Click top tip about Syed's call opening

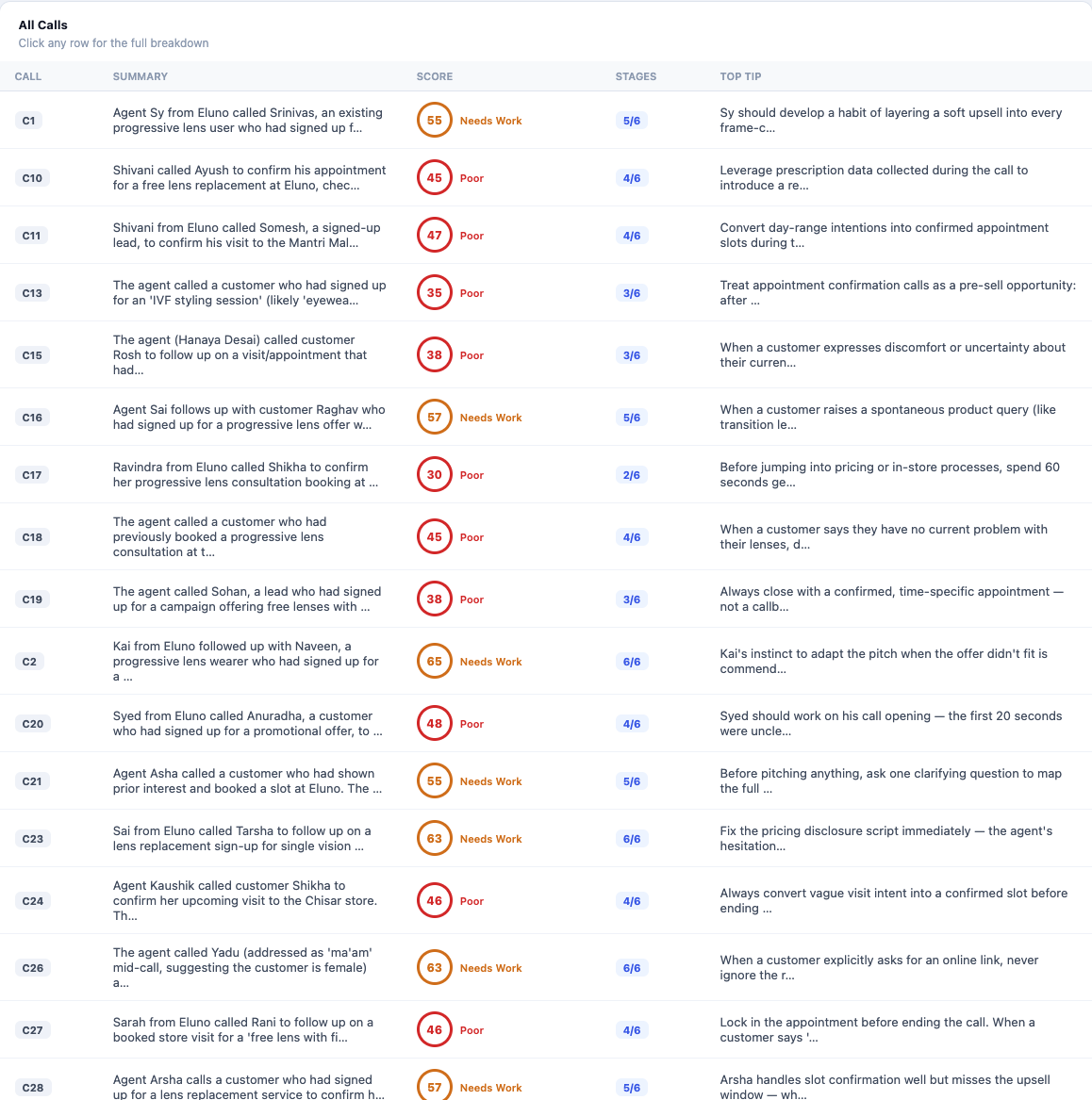tap(890, 723)
